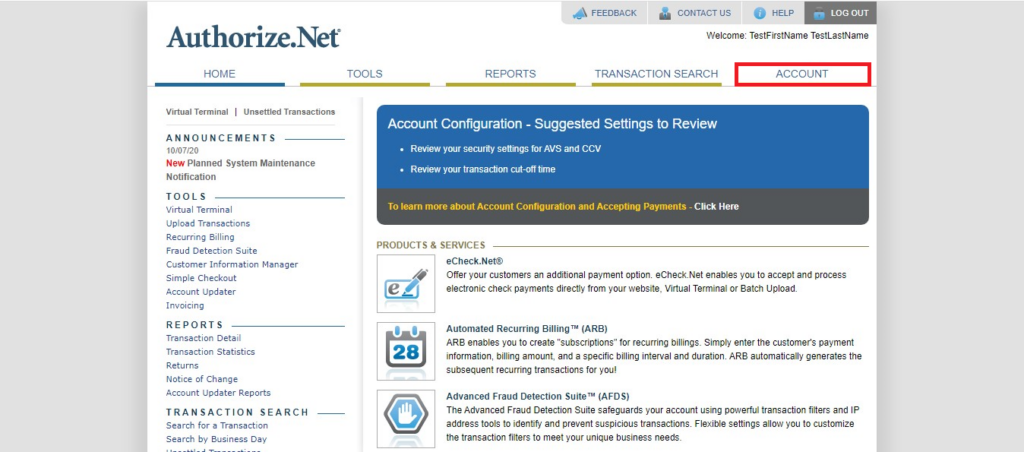The height and width of the screenshot is (452, 1024).
Task: Open Simple Checkout link
Action: coord(201,278)
